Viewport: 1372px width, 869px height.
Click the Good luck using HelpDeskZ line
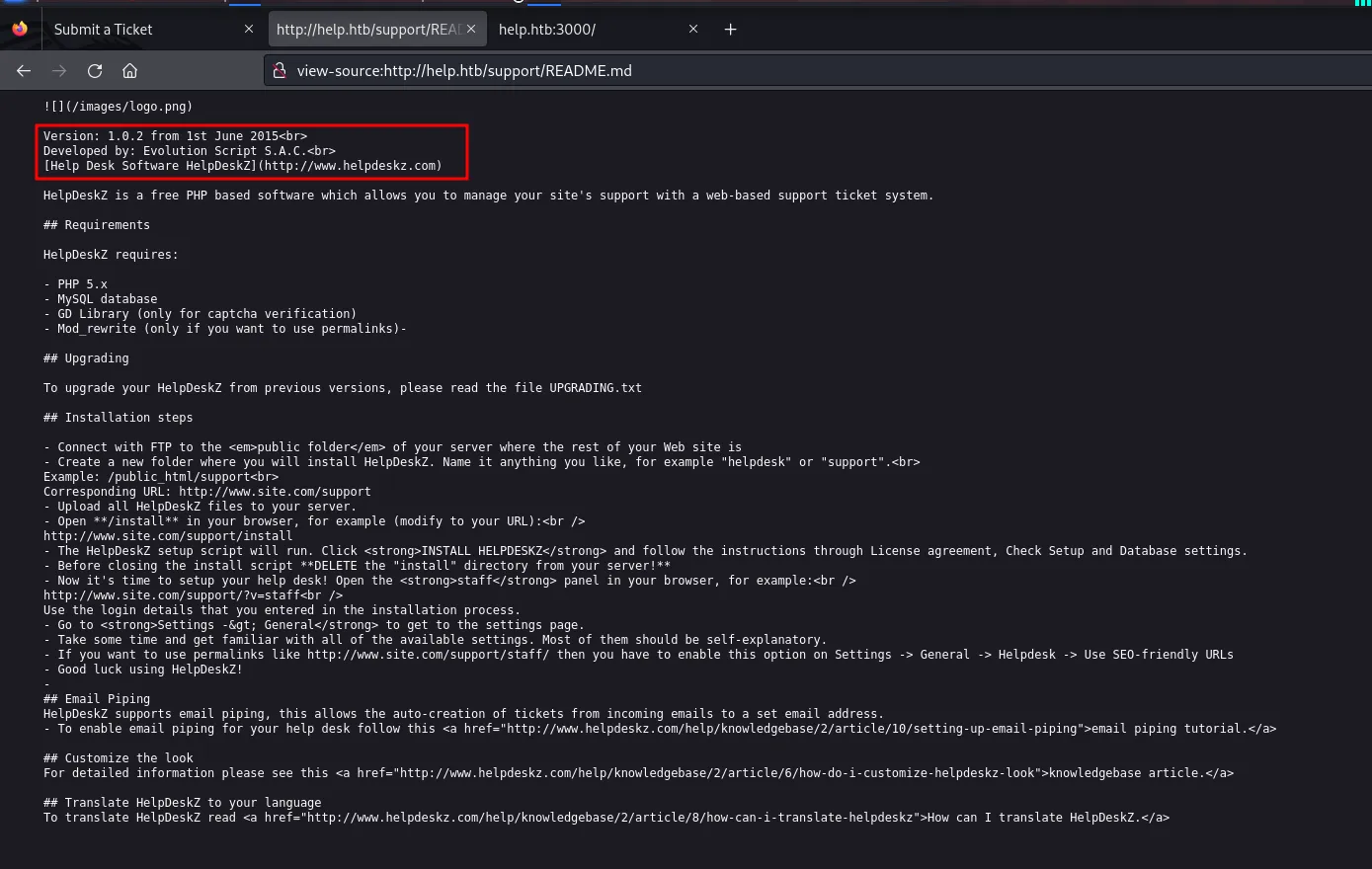[x=143, y=670]
